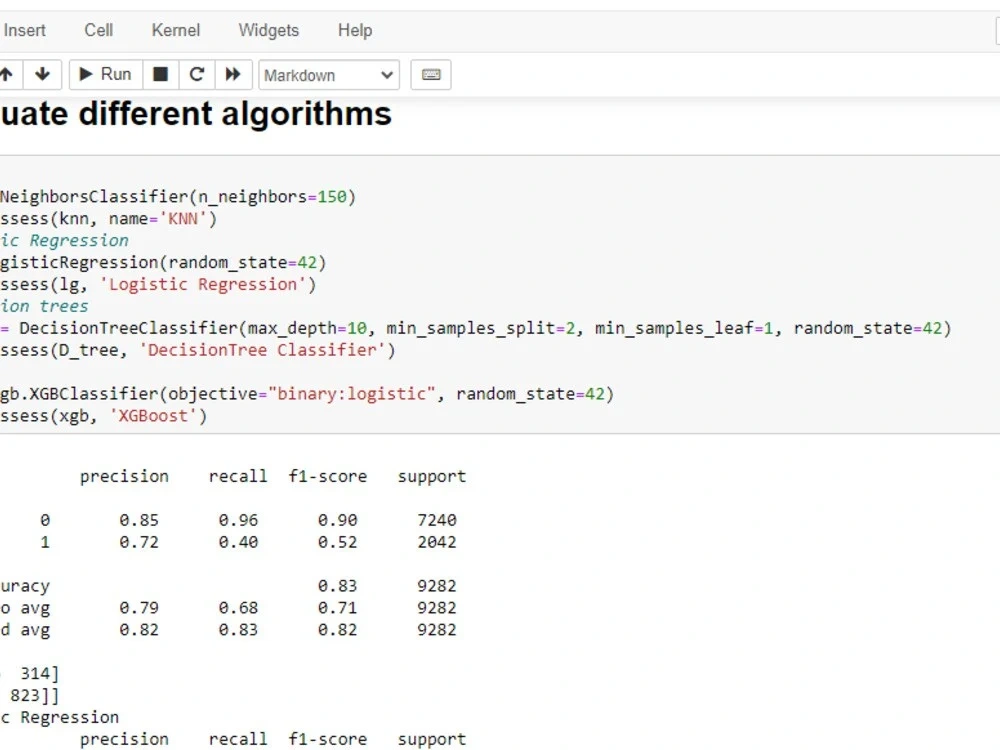Click DecisionTreeClassifier in the code
Screen dimensions: 1000x750
(x=128, y=328)
